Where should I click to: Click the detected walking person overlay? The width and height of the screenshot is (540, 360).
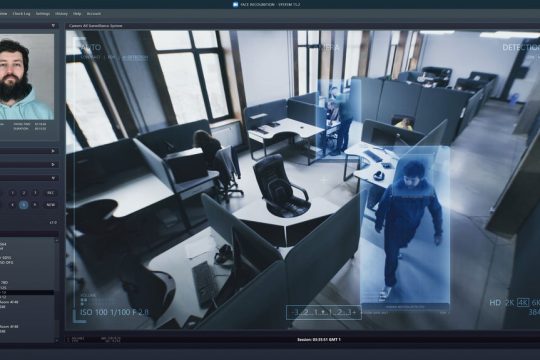tap(405, 229)
